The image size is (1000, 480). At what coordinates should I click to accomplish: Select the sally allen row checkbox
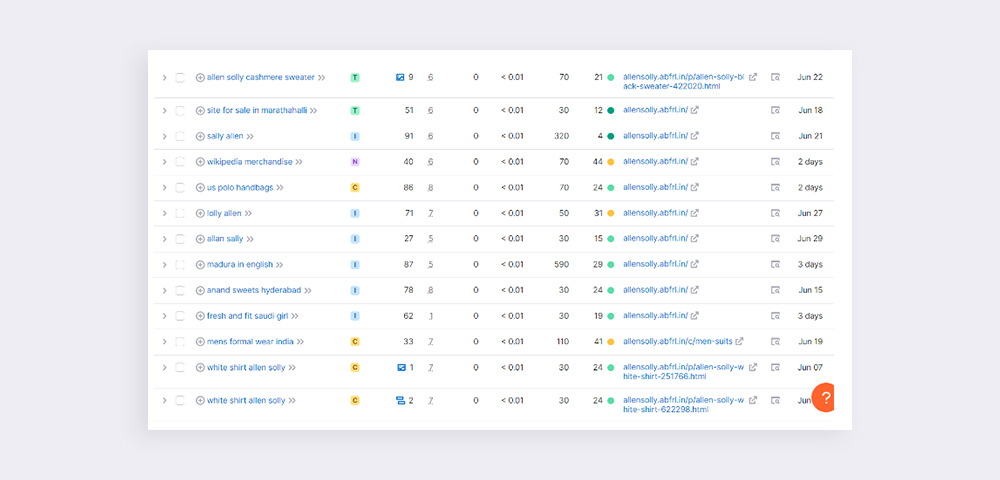click(x=180, y=136)
